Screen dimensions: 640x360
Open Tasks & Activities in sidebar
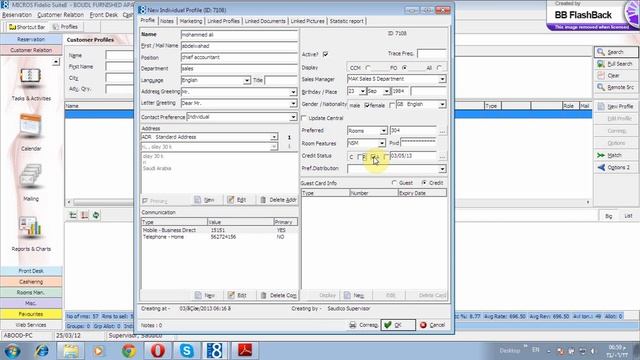coord(31,84)
